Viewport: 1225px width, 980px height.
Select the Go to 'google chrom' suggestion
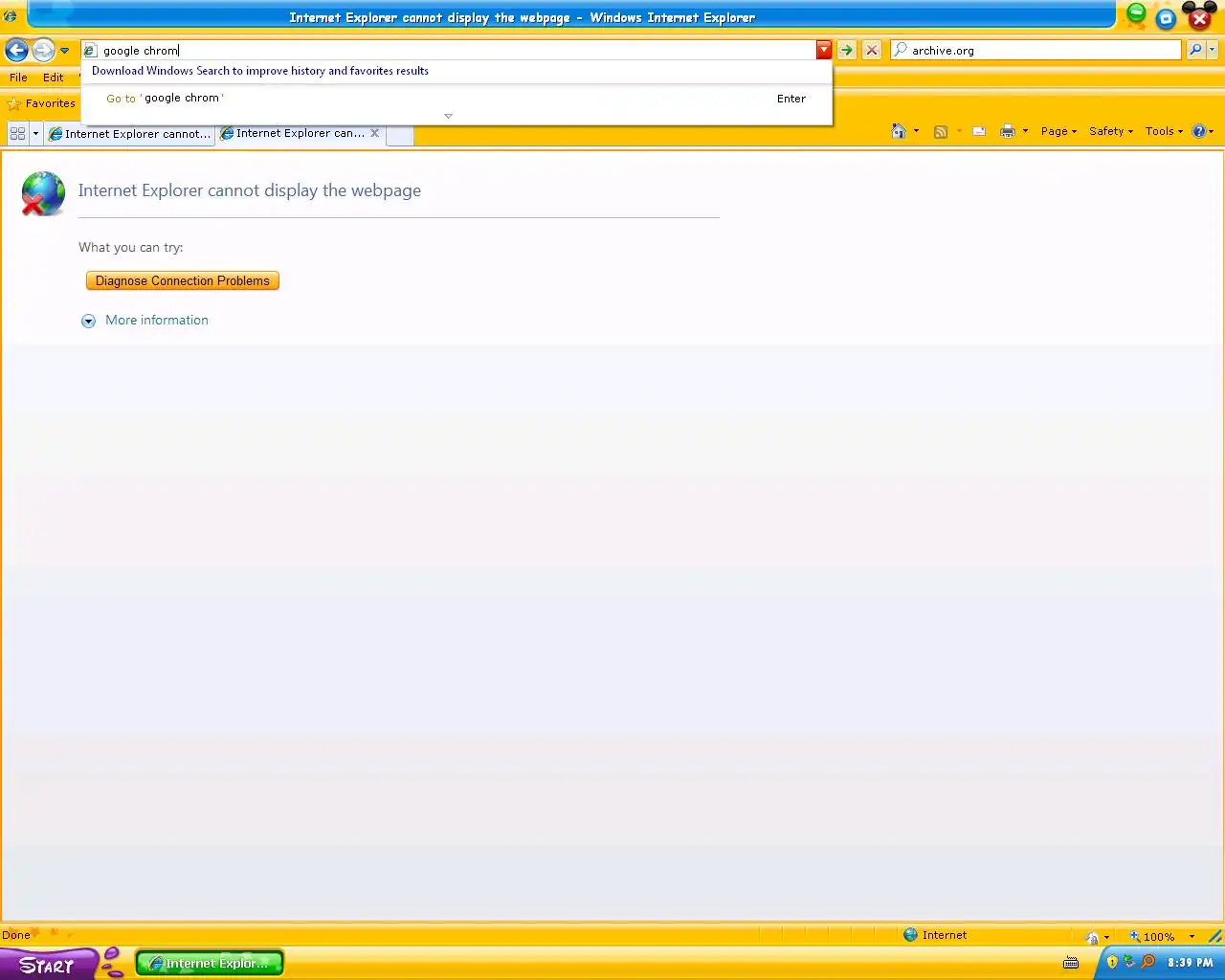tap(457, 99)
